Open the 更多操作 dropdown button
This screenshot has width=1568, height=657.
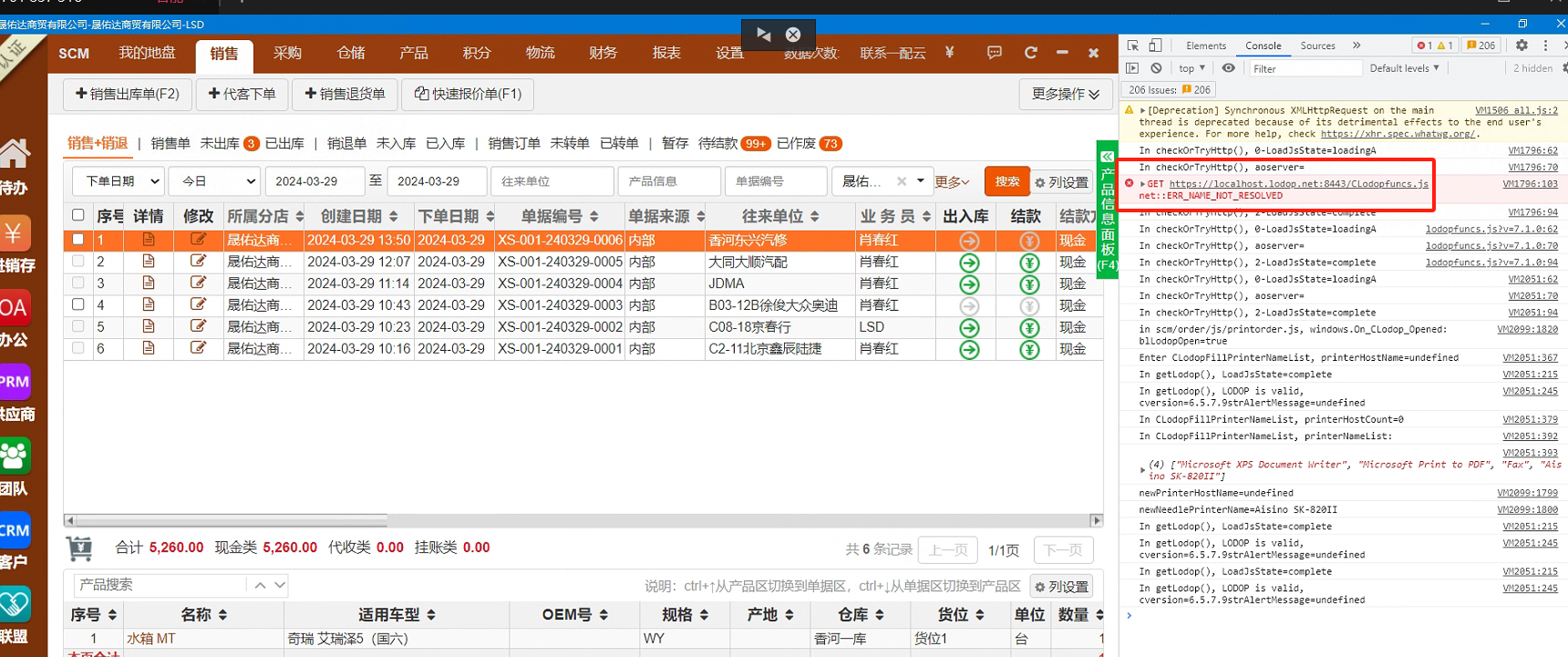pyautogui.click(x=1066, y=94)
